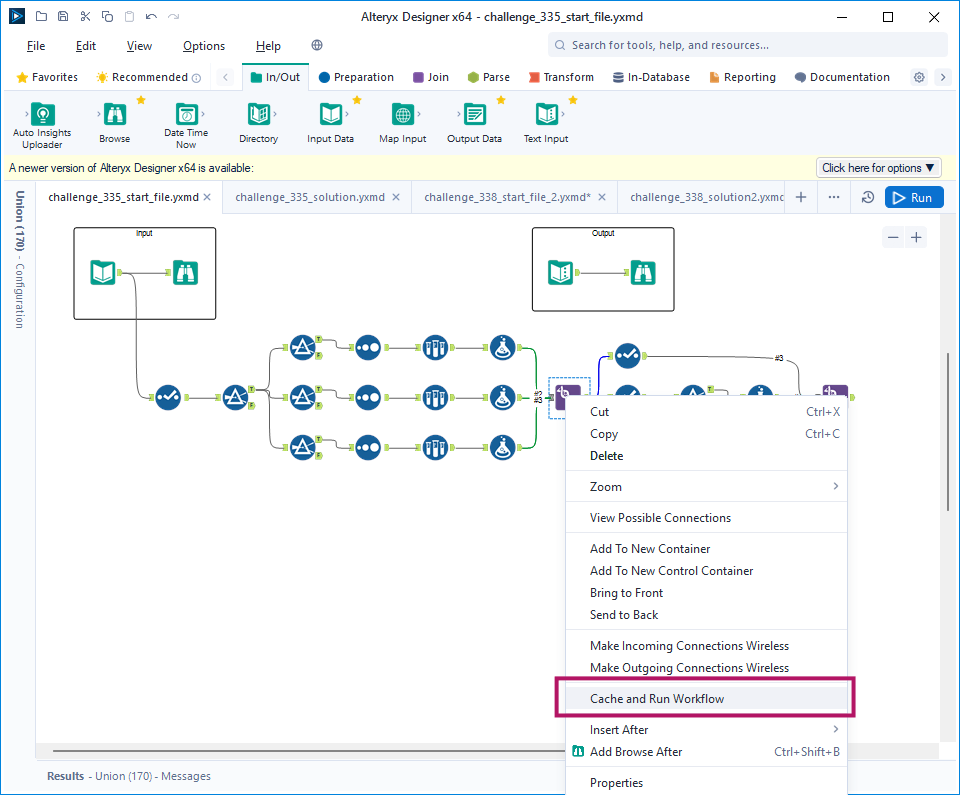Image resolution: width=960 pixels, height=795 pixels.
Task: Open the Preparation tool category
Action: point(356,77)
